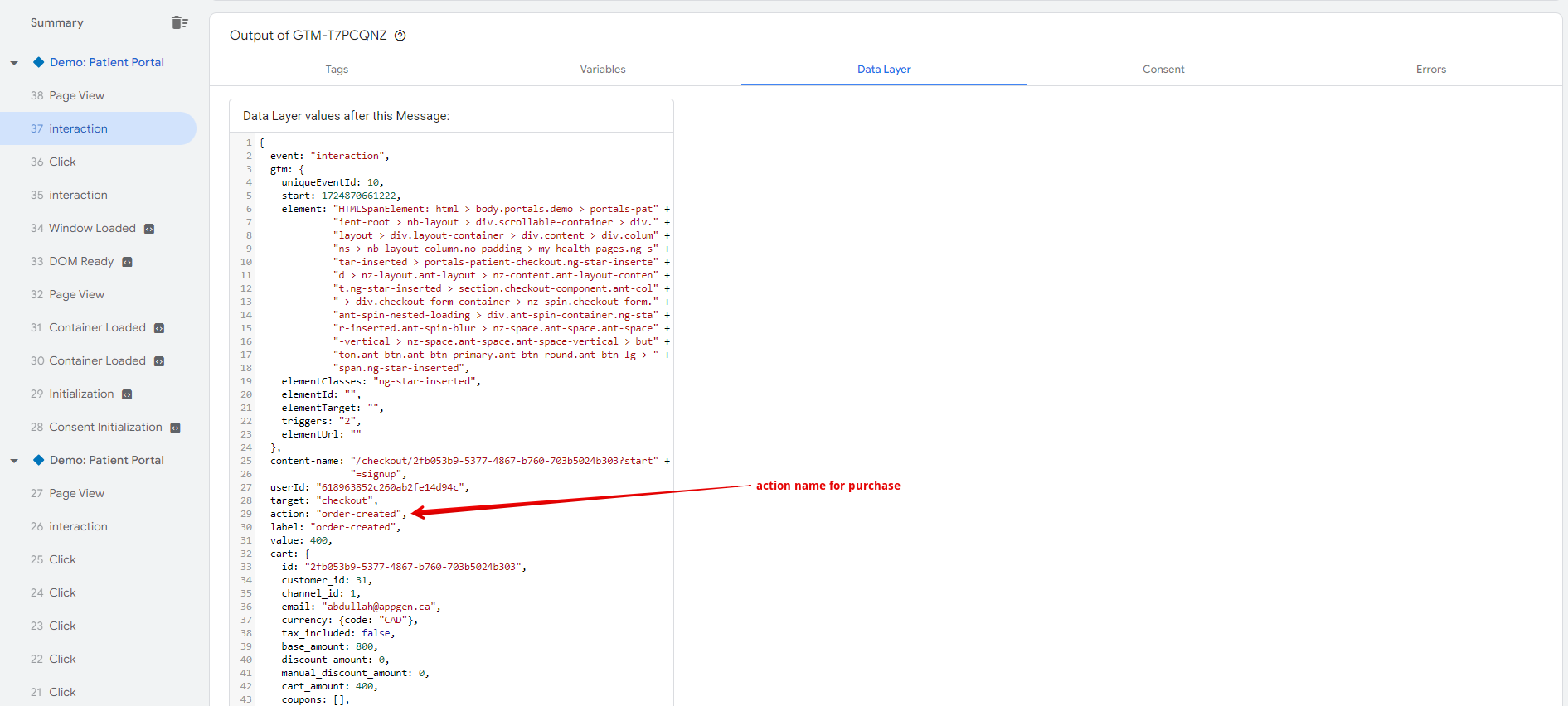Open the Consent tab
The image size is (1568, 706).
pyautogui.click(x=1163, y=70)
